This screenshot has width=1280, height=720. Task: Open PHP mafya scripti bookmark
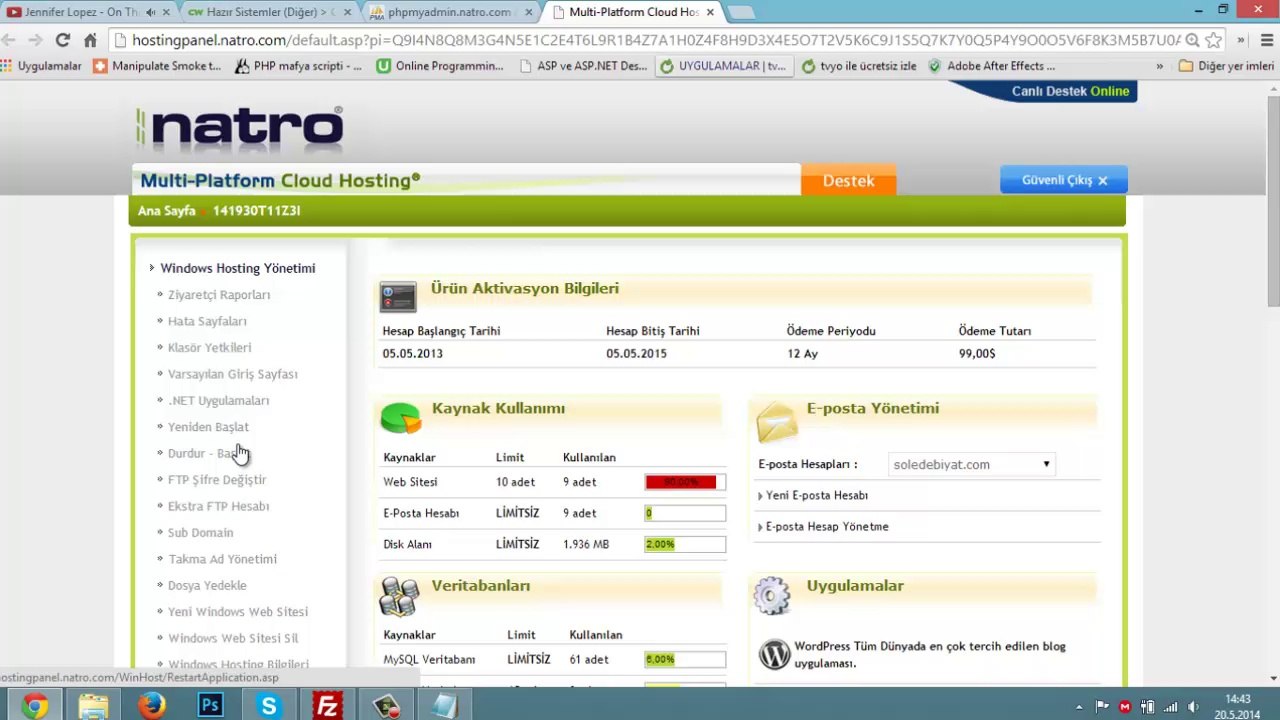coord(298,66)
